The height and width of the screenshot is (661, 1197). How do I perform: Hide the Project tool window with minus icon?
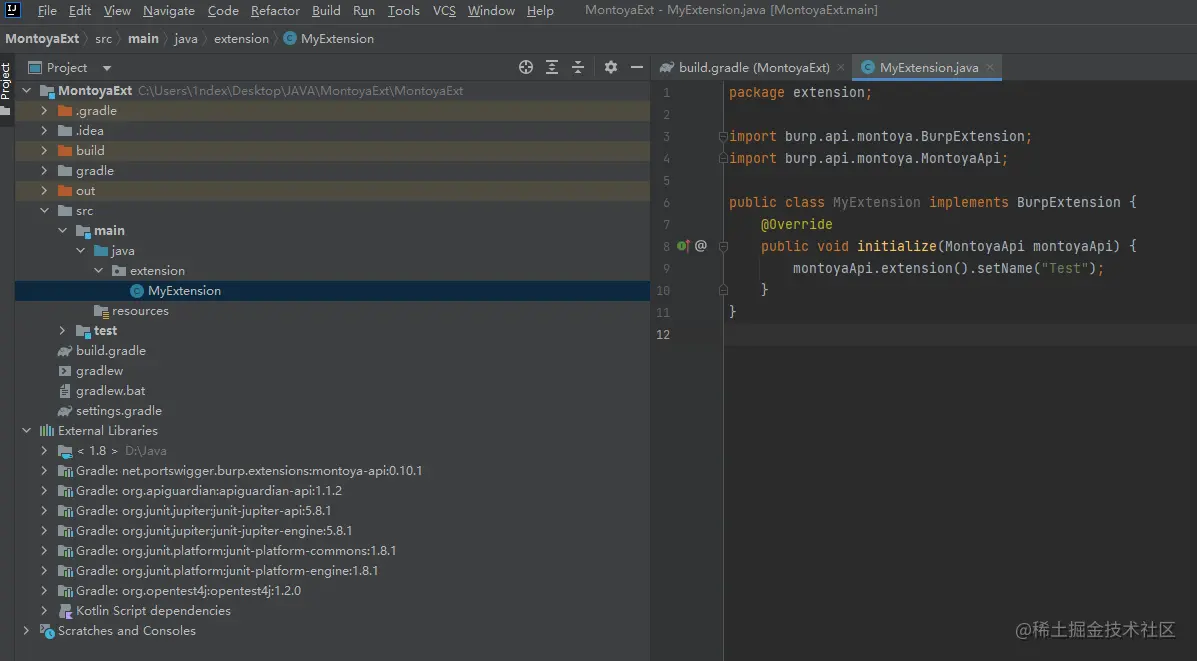(x=637, y=67)
